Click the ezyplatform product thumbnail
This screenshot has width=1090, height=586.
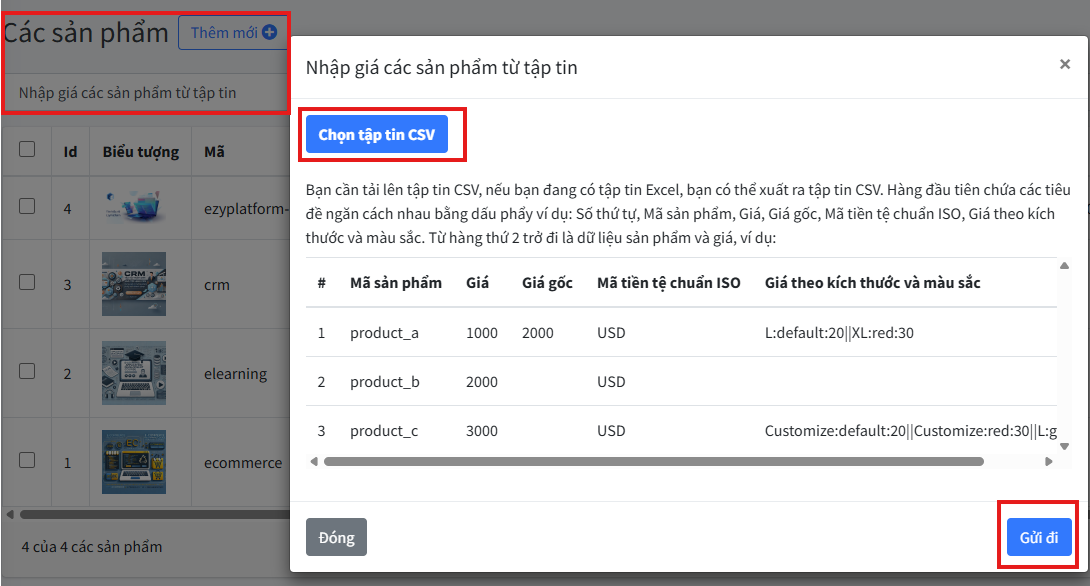click(134, 208)
